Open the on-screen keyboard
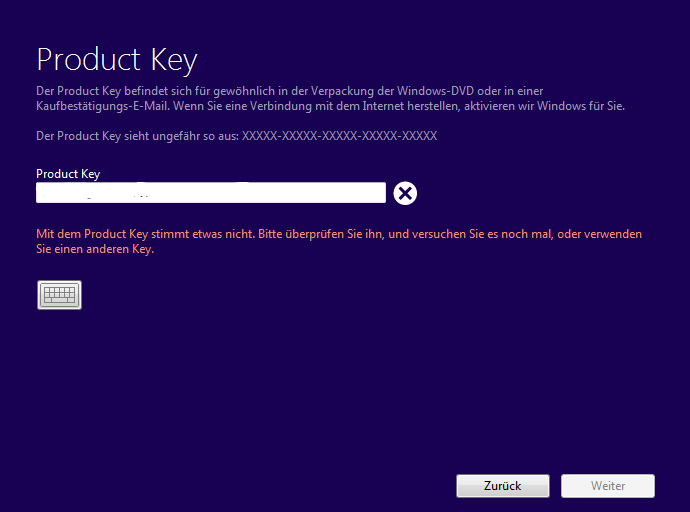The width and height of the screenshot is (690, 512). point(59,295)
